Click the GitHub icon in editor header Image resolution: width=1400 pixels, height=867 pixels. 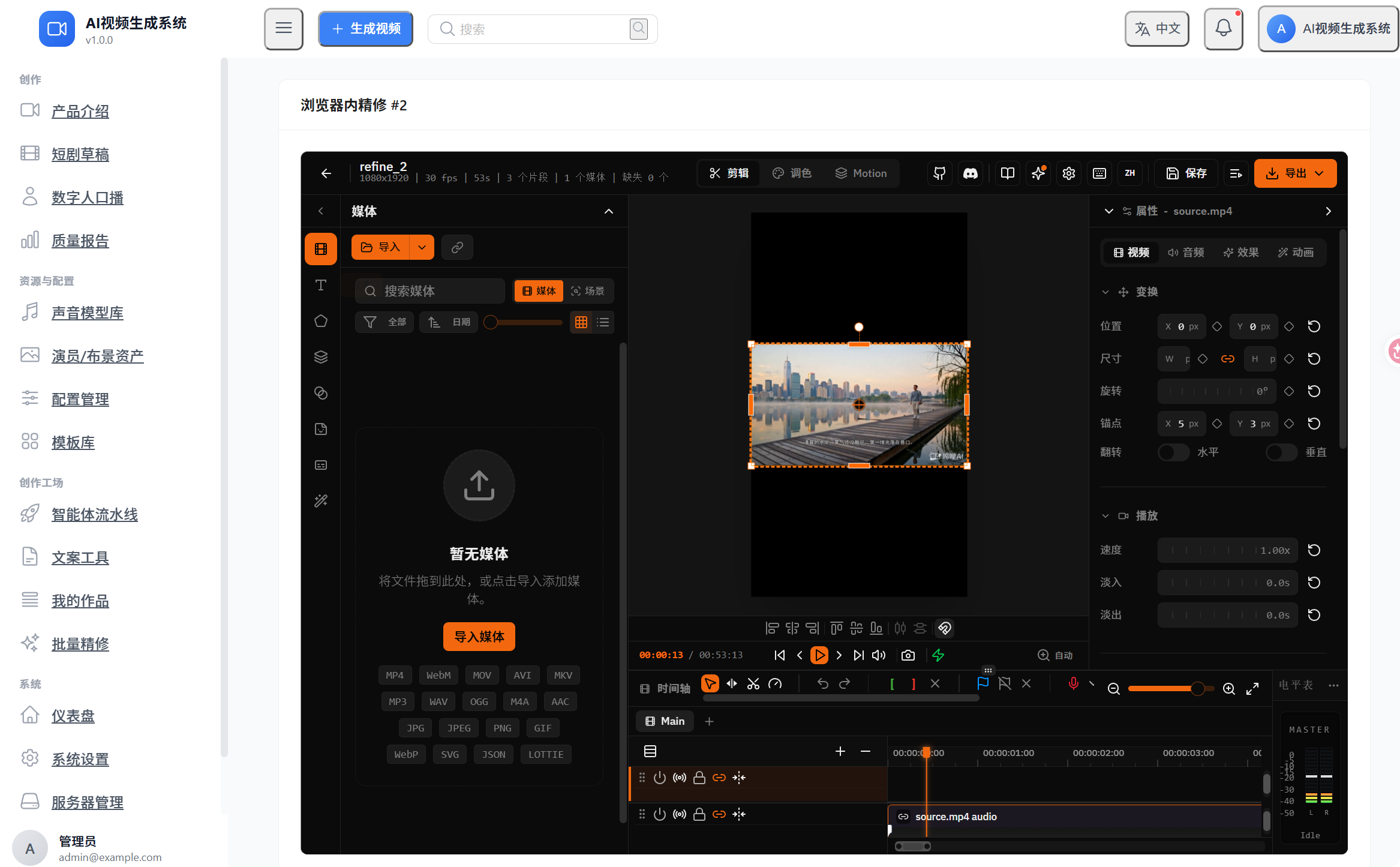(939, 173)
